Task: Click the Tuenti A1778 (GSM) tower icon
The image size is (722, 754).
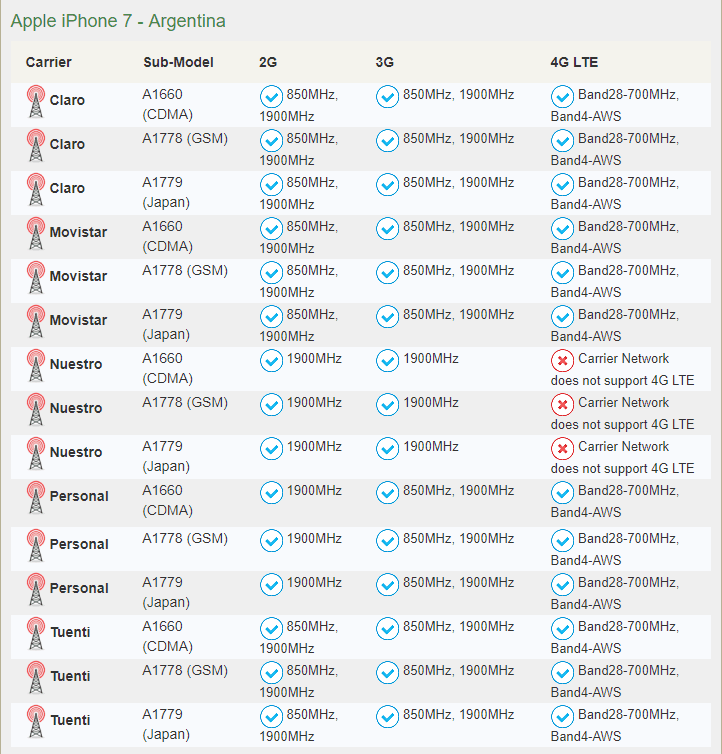Action: [x=36, y=677]
